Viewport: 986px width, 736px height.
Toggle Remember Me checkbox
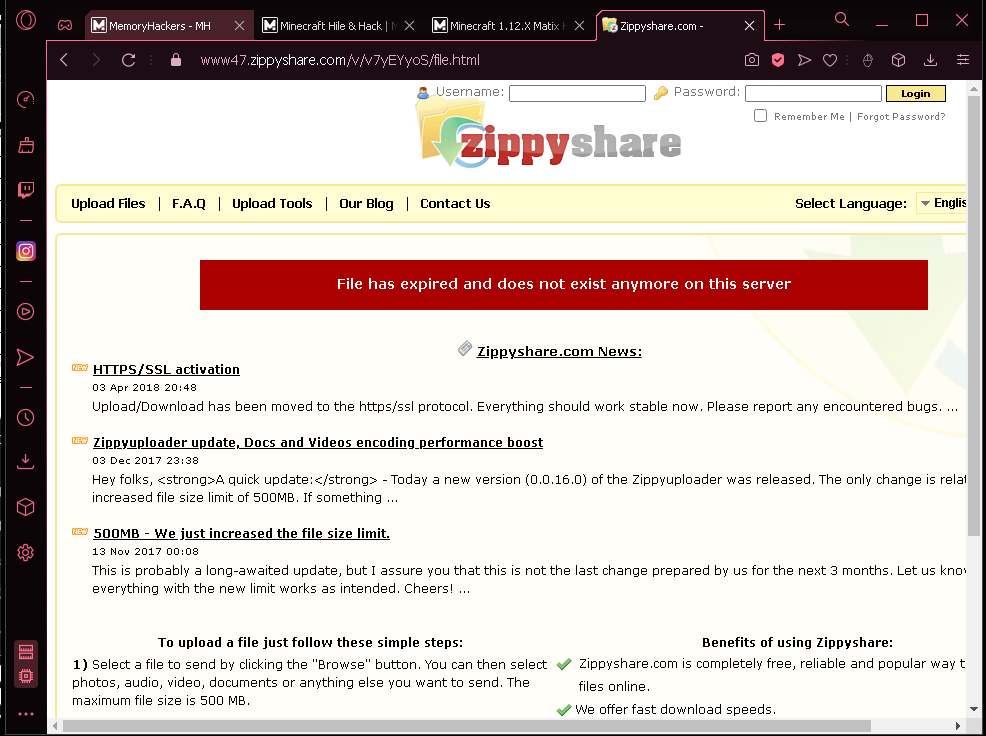(x=760, y=116)
